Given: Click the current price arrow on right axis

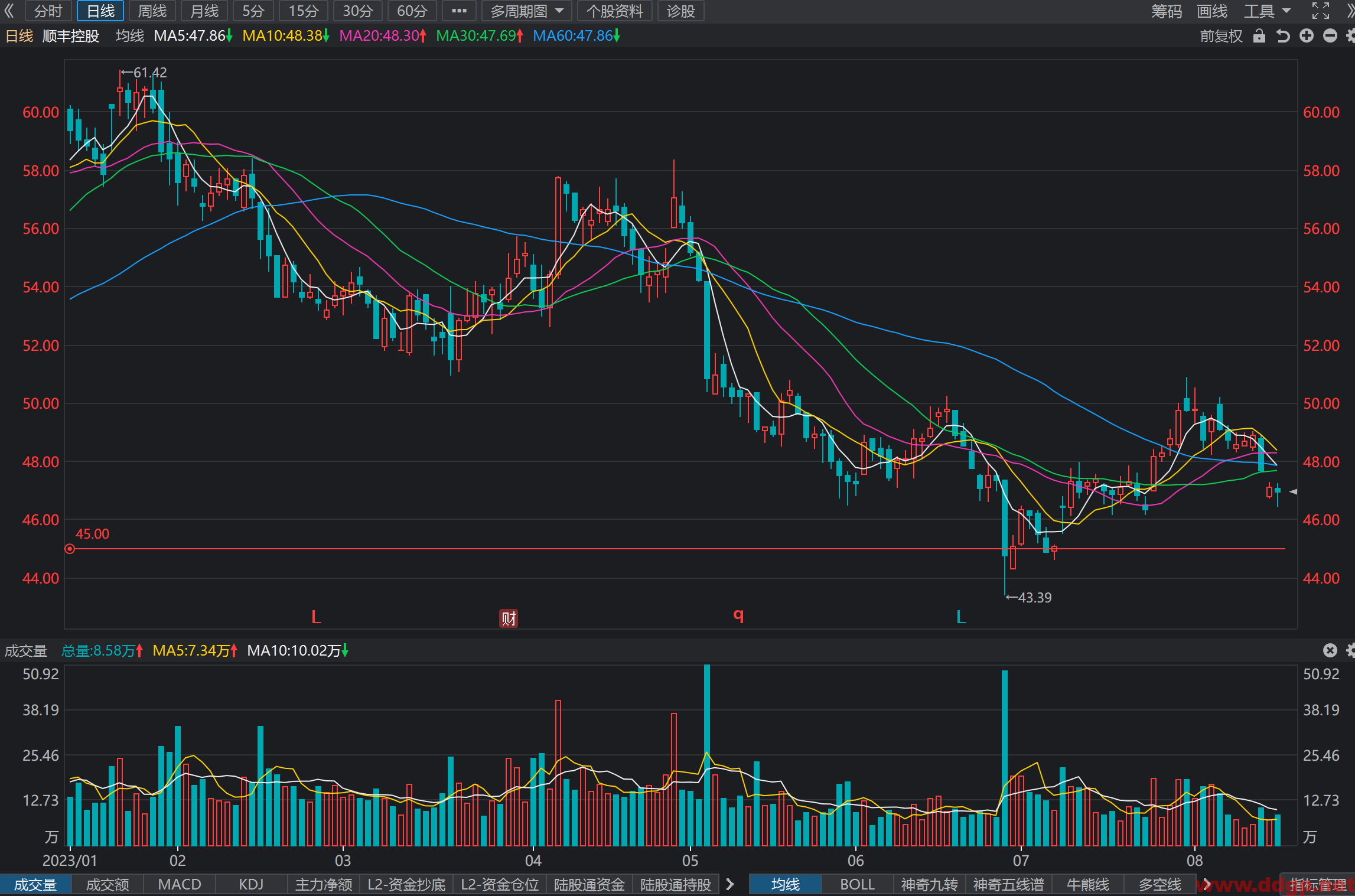Looking at the screenshot, I should click(1293, 491).
